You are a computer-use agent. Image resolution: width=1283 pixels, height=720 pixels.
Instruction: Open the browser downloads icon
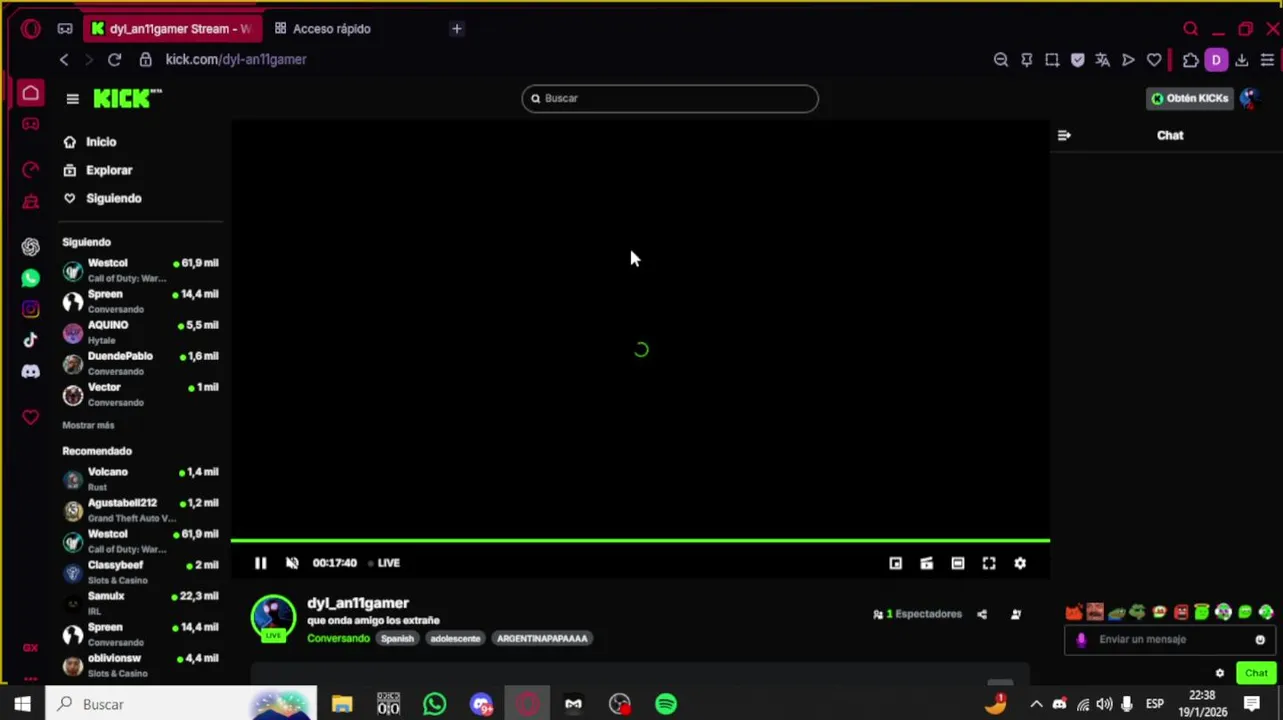pos(1242,60)
